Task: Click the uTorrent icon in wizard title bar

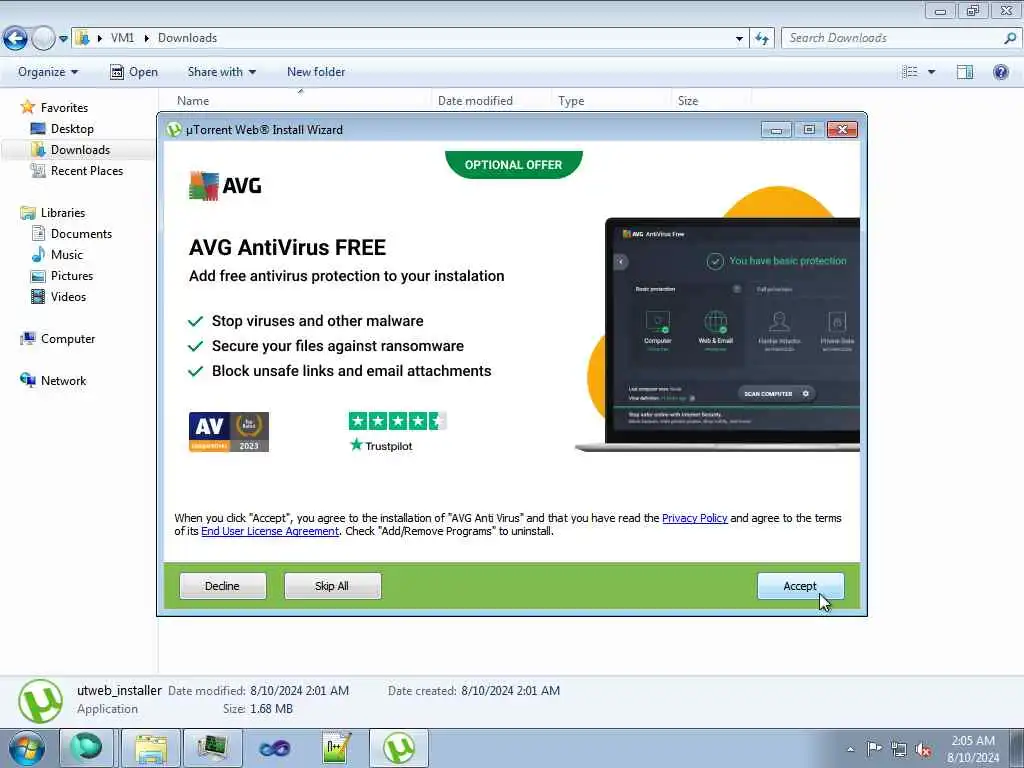Action: click(x=174, y=129)
